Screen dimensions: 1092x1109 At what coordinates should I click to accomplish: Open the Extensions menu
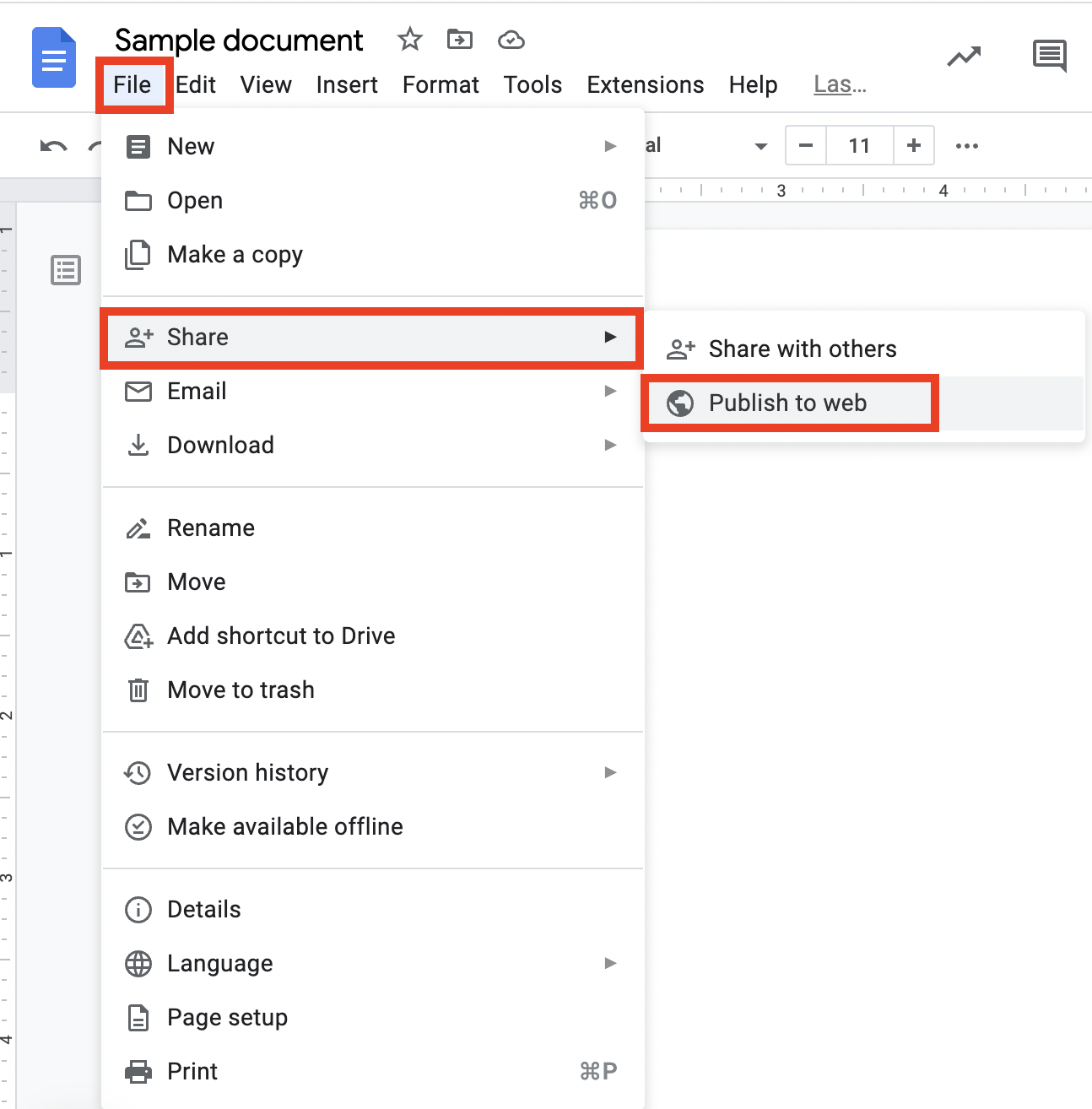point(646,84)
